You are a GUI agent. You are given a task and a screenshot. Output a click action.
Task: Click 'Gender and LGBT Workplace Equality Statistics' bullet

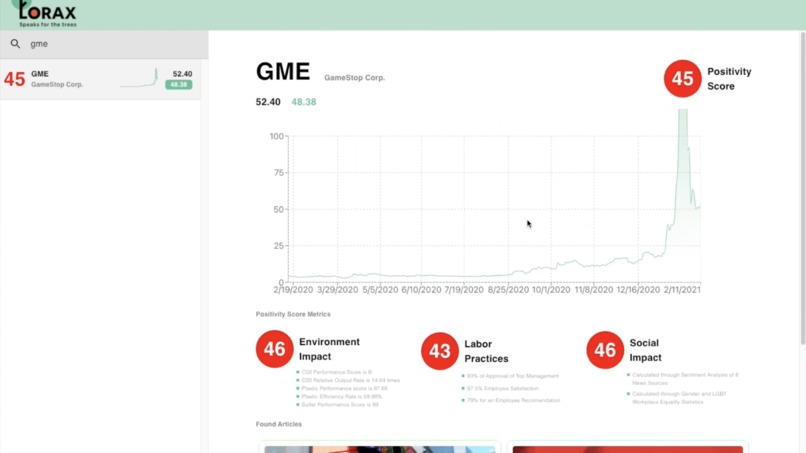[679, 398]
